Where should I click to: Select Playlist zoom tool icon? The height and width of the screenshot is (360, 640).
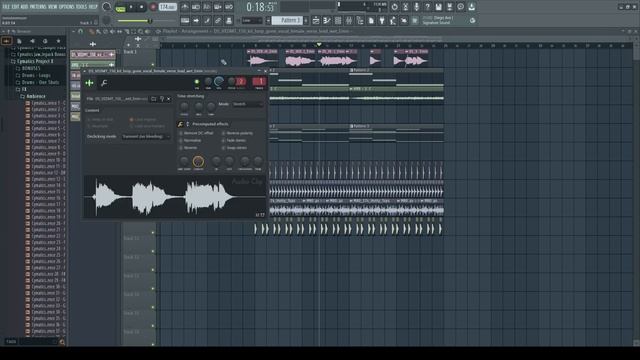(x=140, y=31)
